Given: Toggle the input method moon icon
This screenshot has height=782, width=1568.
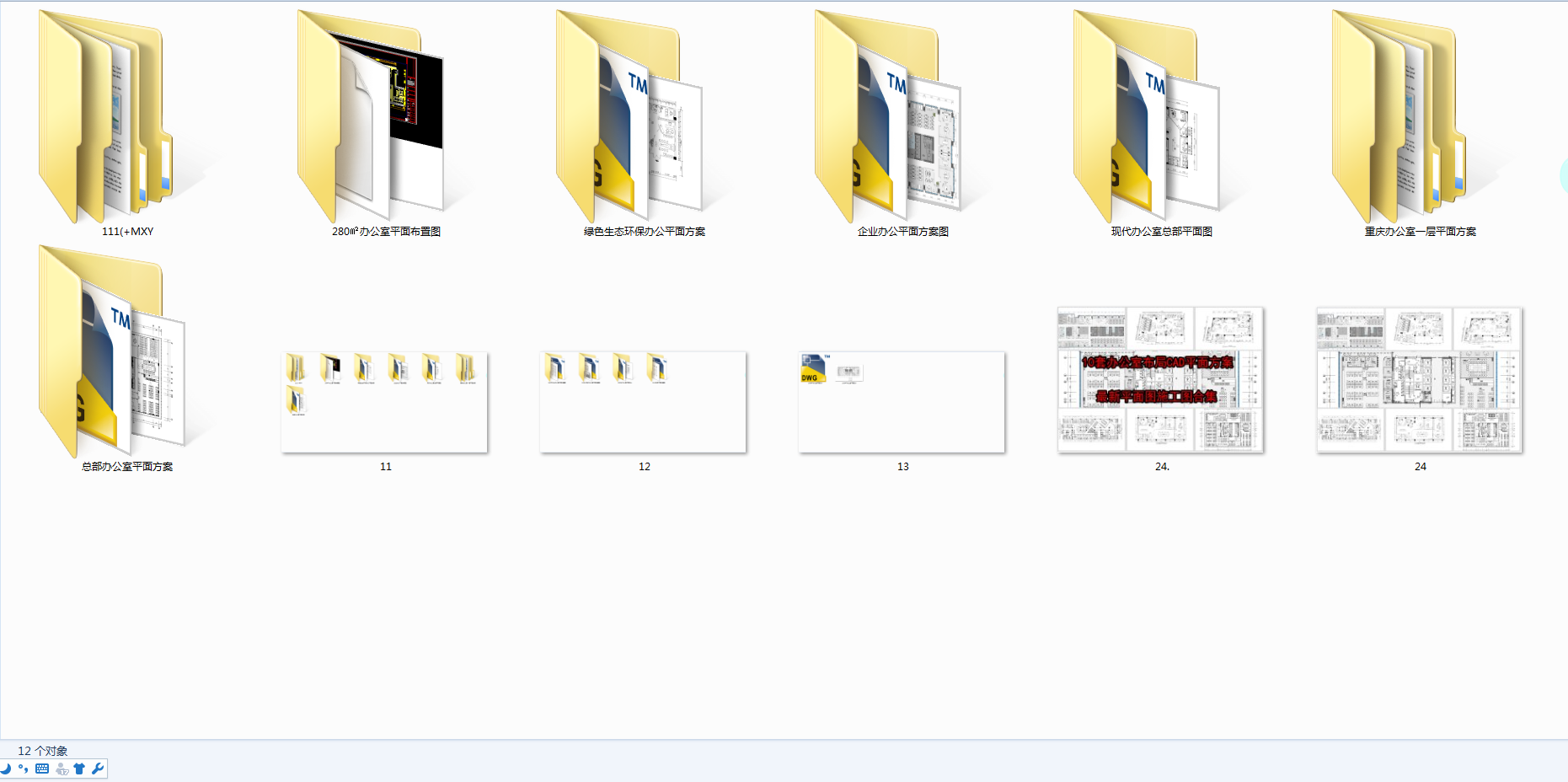Looking at the screenshot, I should pyautogui.click(x=6, y=769).
